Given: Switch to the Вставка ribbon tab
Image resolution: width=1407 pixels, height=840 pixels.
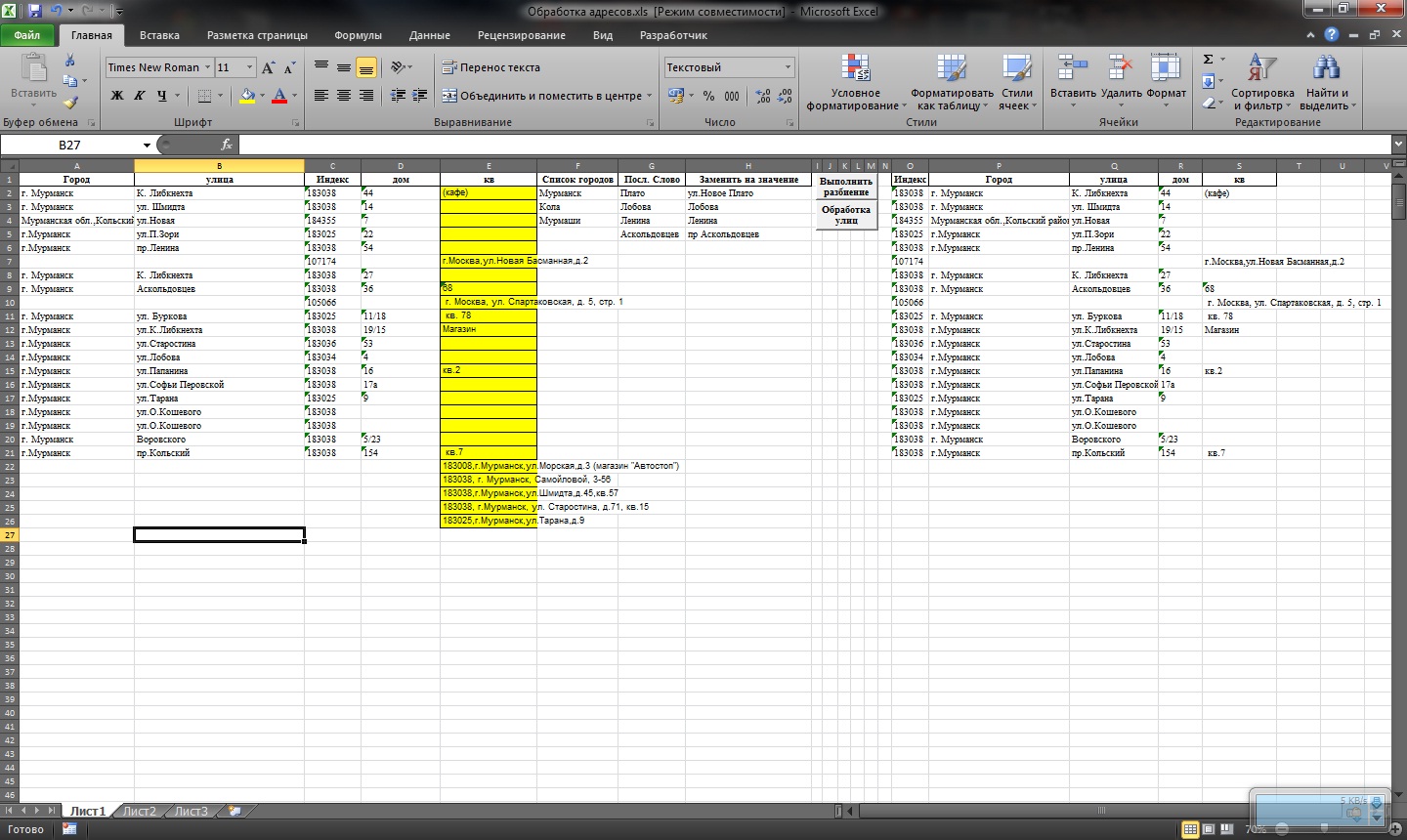Looking at the screenshot, I should [159, 35].
